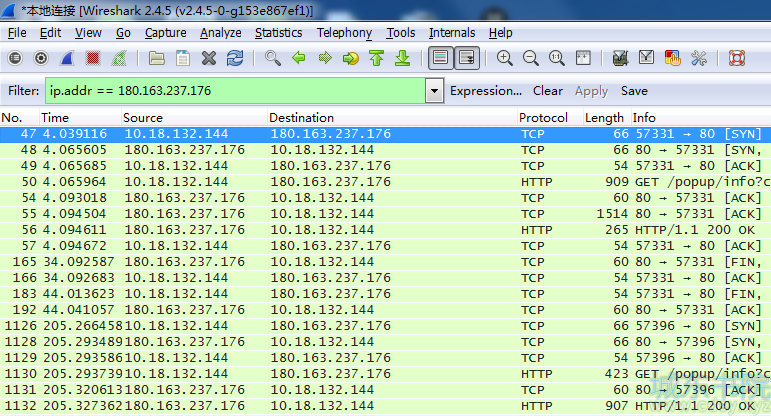Sort by the Info column header
Screen dimensions: 771x416
(x=700, y=118)
